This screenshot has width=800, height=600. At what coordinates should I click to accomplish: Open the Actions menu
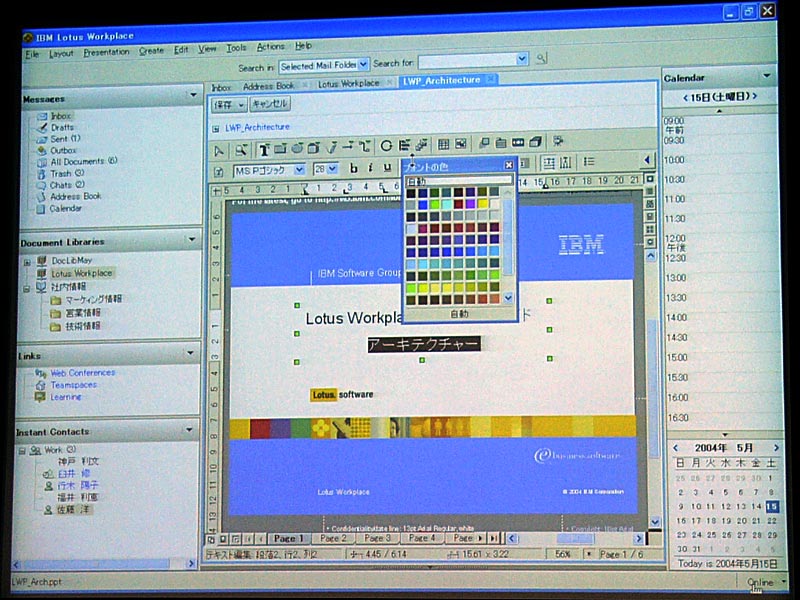coord(270,47)
